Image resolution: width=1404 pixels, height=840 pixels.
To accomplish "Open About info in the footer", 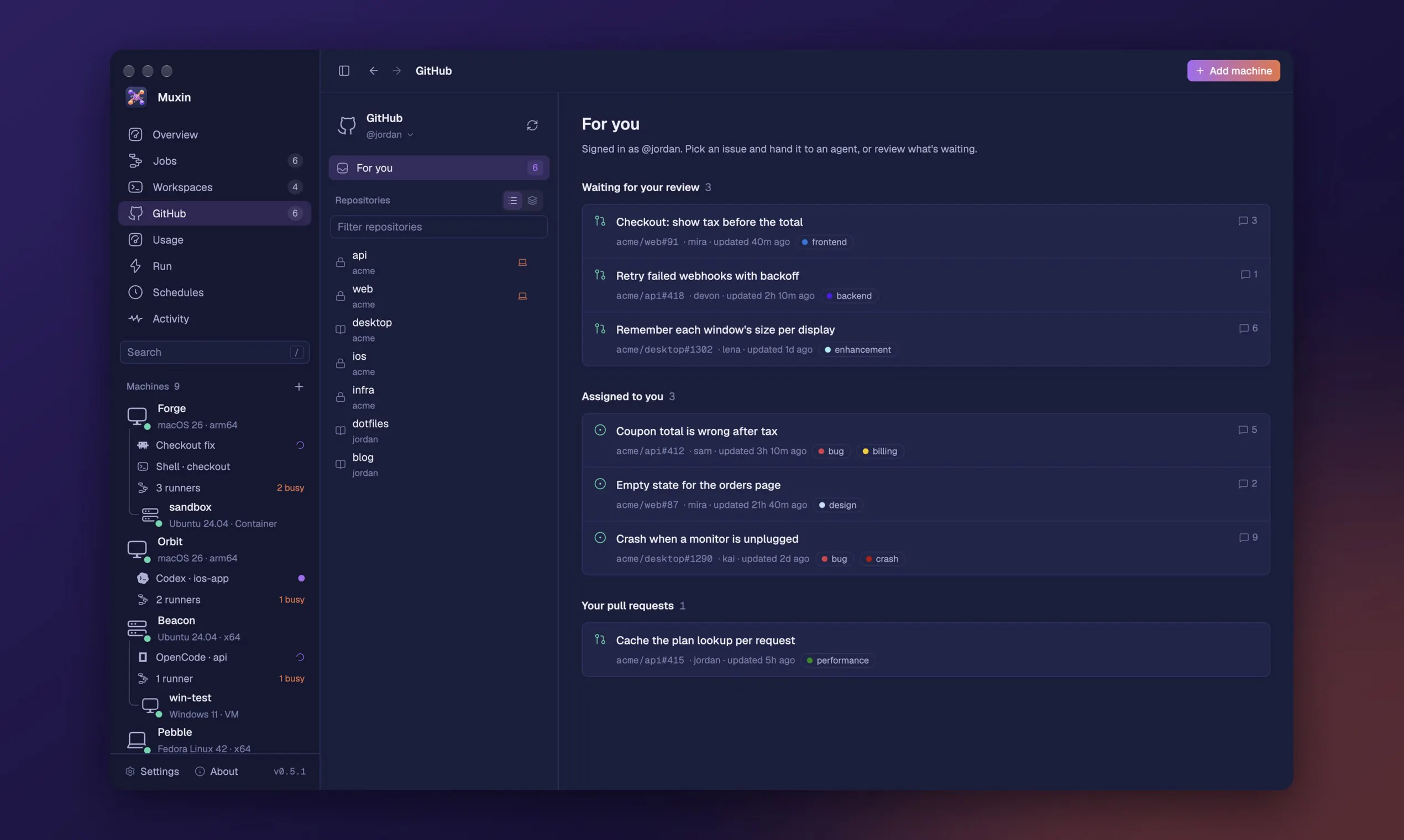I will [216, 771].
